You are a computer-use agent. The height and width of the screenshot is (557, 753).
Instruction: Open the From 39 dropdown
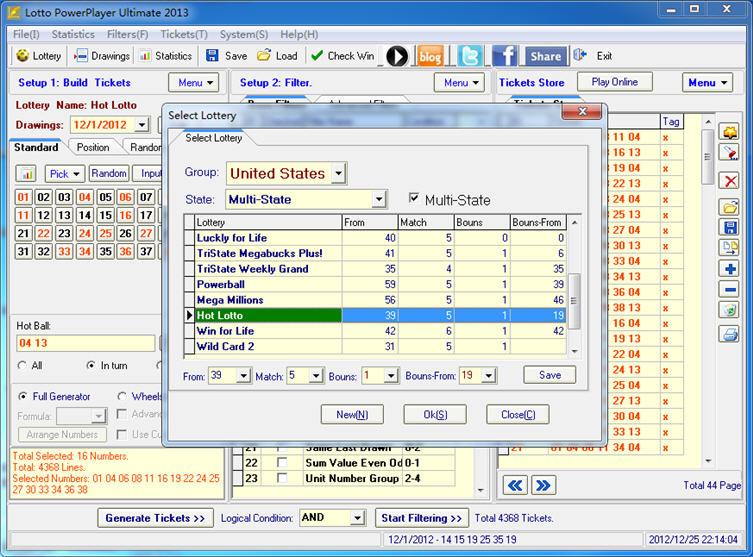243,375
